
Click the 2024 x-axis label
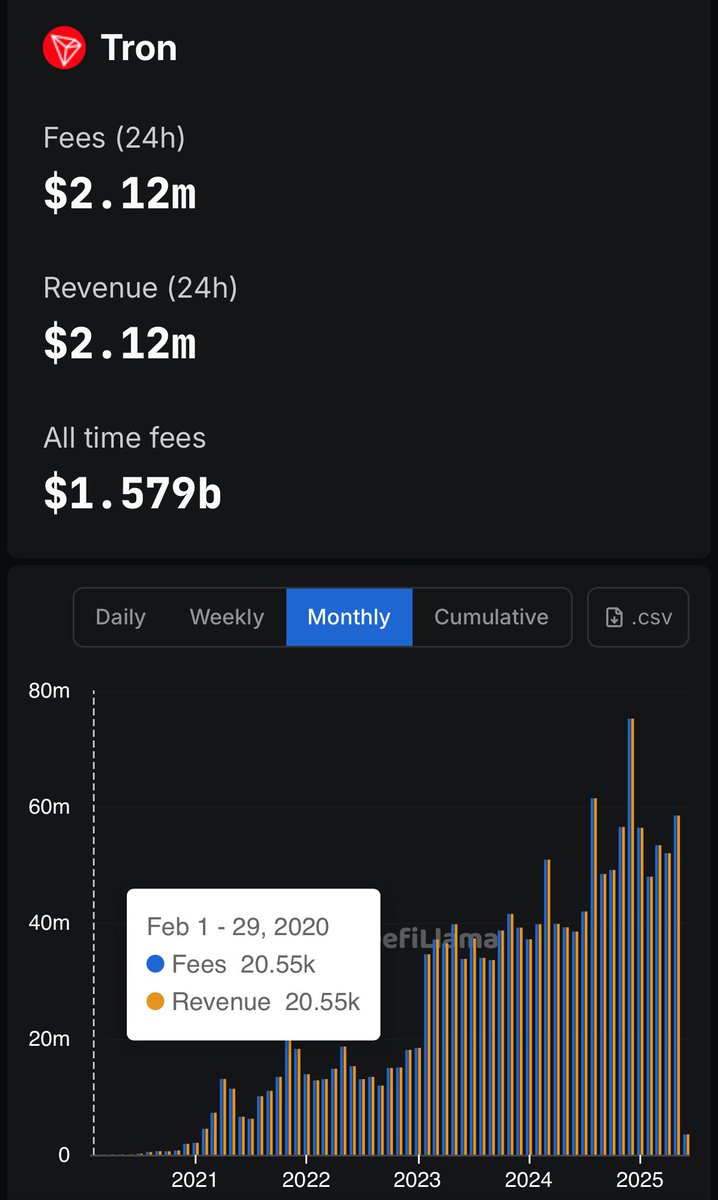click(529, 1180)
